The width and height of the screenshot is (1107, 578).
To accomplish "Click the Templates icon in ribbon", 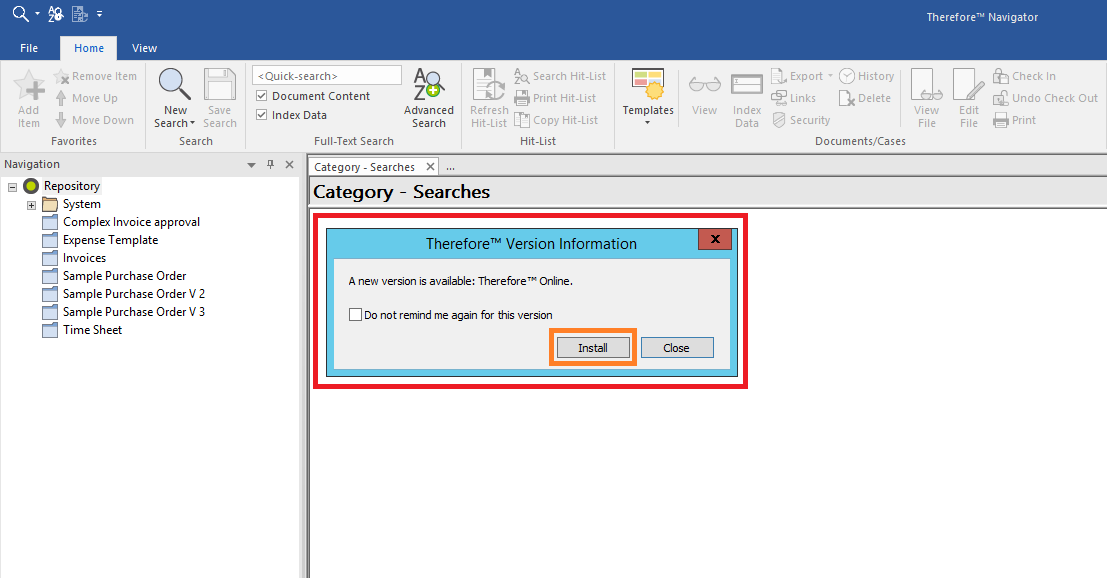I will click(648, 84).
